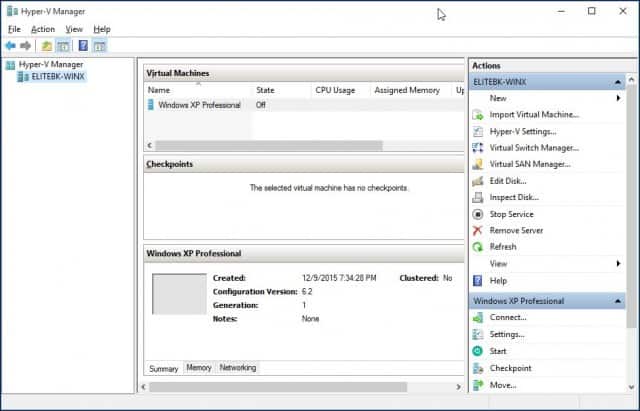The height and width of the screenshot is (411, 640).
Task: Open the Action menu
Action: pos(43,29)
